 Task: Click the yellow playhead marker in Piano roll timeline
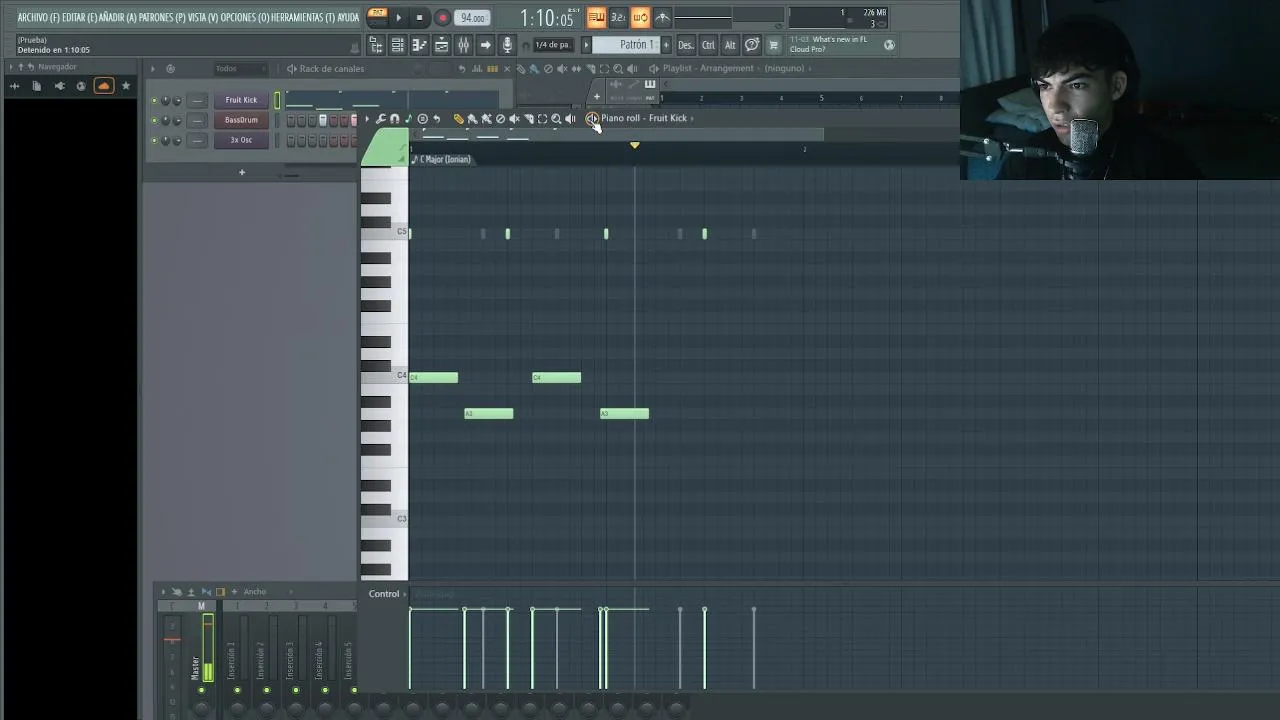634,146
